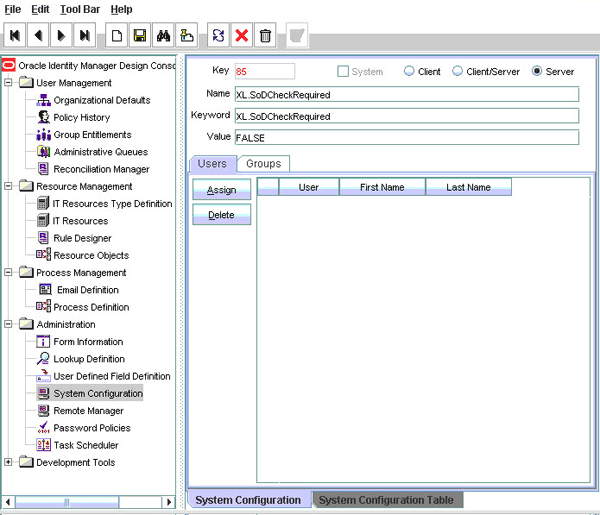Viewport: 600px width, 515px height.
Task: Click the Rule Designer icon
Action: 43,238
